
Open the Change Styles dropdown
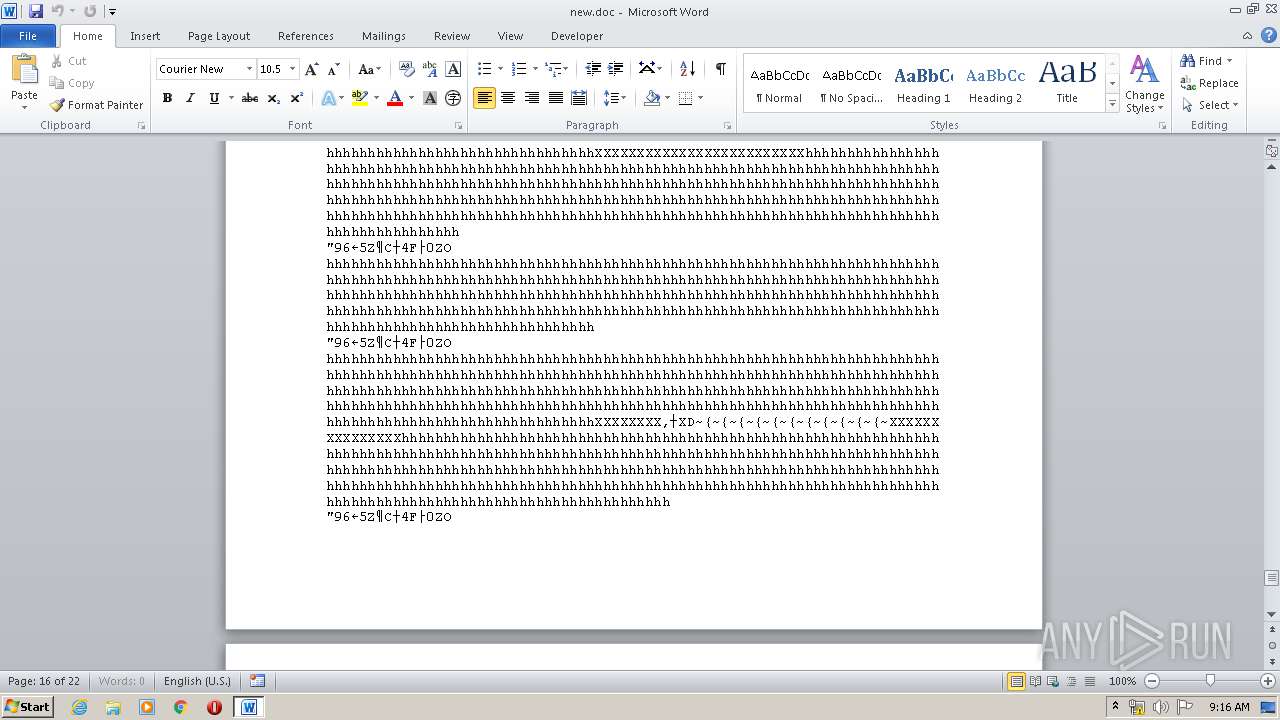[x=1144, y=84]
